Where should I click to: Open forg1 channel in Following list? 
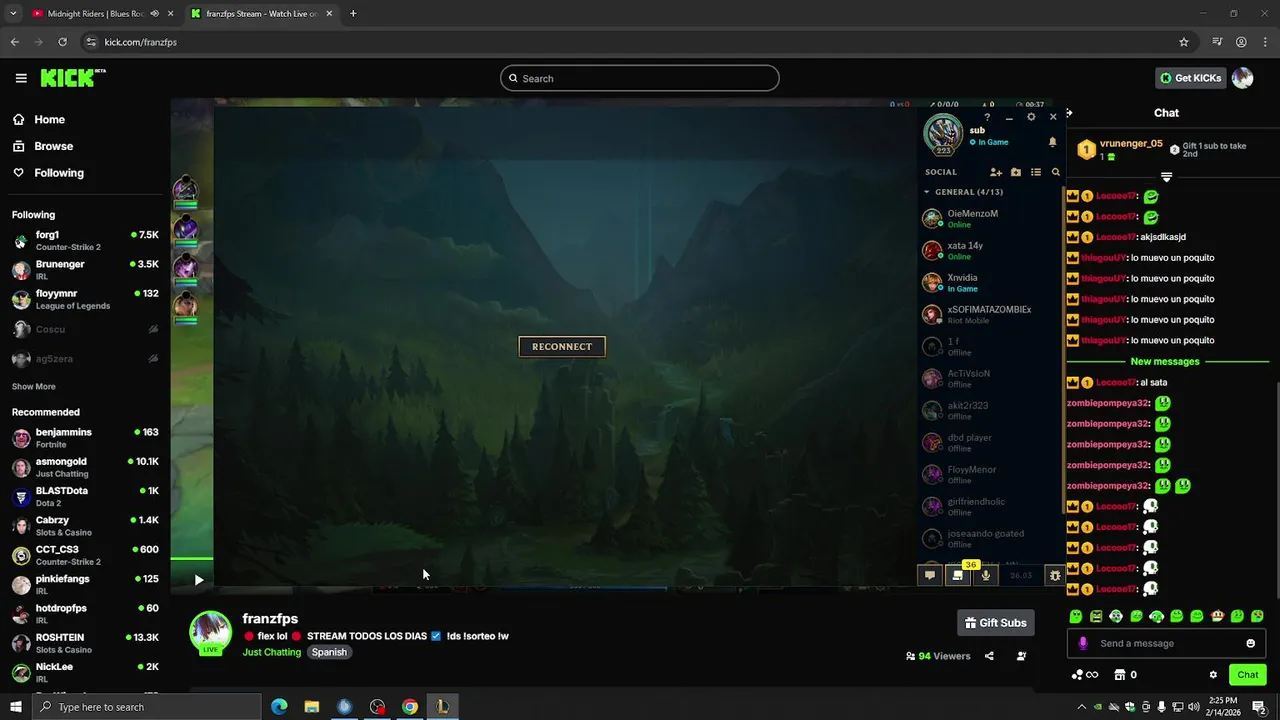(x=85, y=241)
